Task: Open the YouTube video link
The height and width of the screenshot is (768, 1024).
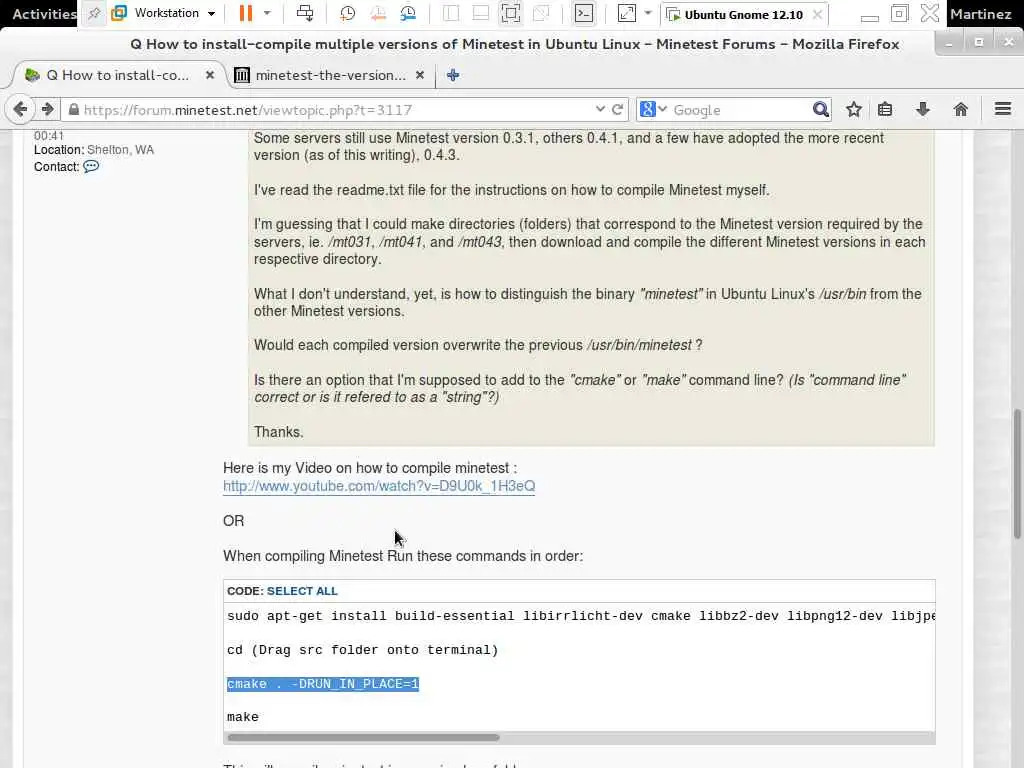Action: pos(379,486)
